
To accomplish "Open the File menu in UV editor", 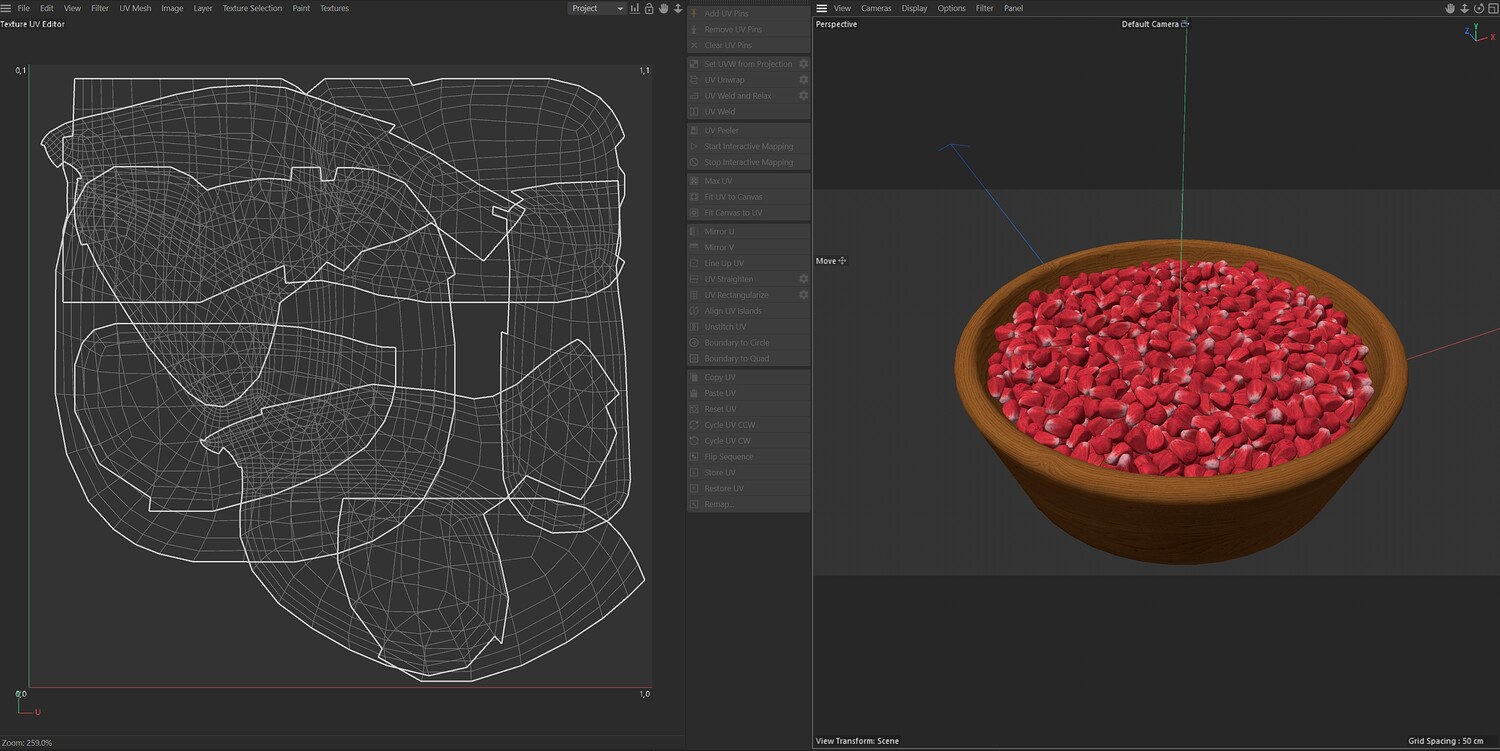I will pyautogui.click(x=24, y=8).
